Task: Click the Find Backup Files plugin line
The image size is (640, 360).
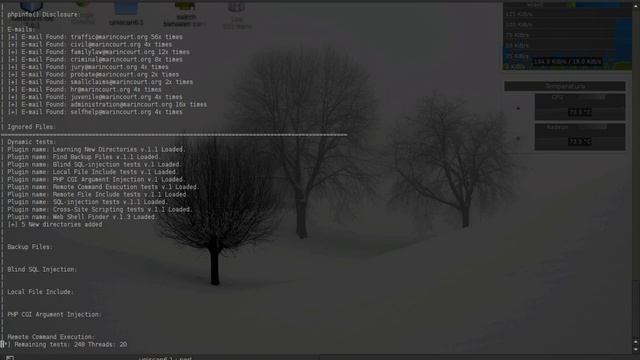Action: [84, 157]
